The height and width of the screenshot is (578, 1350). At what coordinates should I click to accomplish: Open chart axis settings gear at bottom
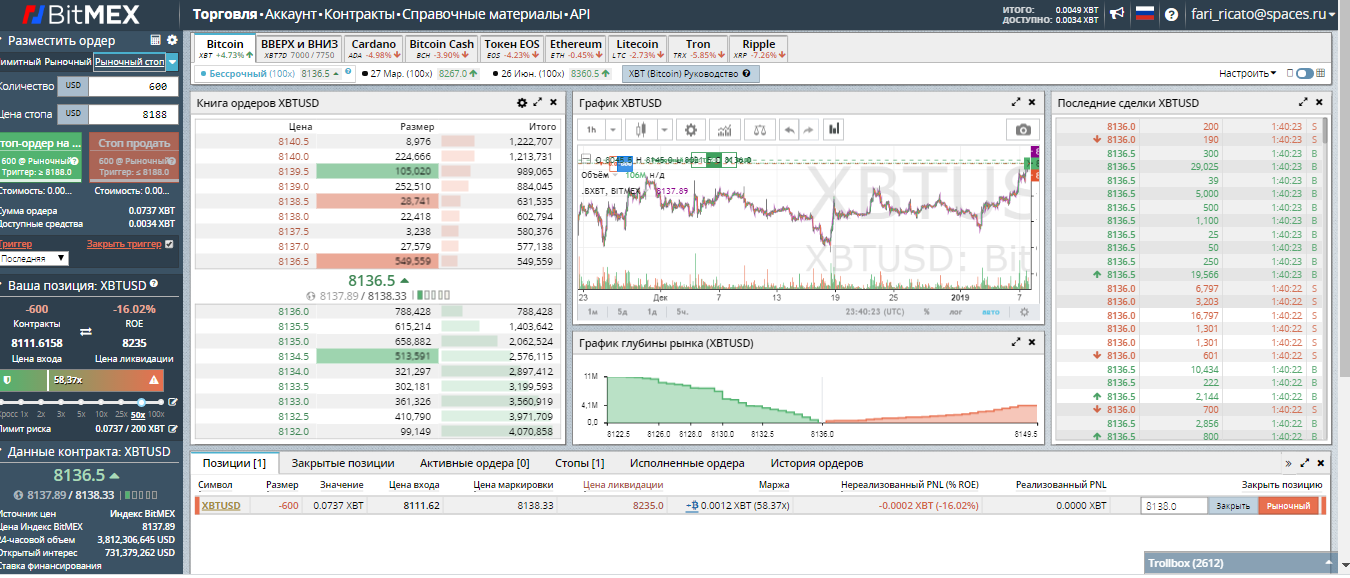tap(1023, 311)
